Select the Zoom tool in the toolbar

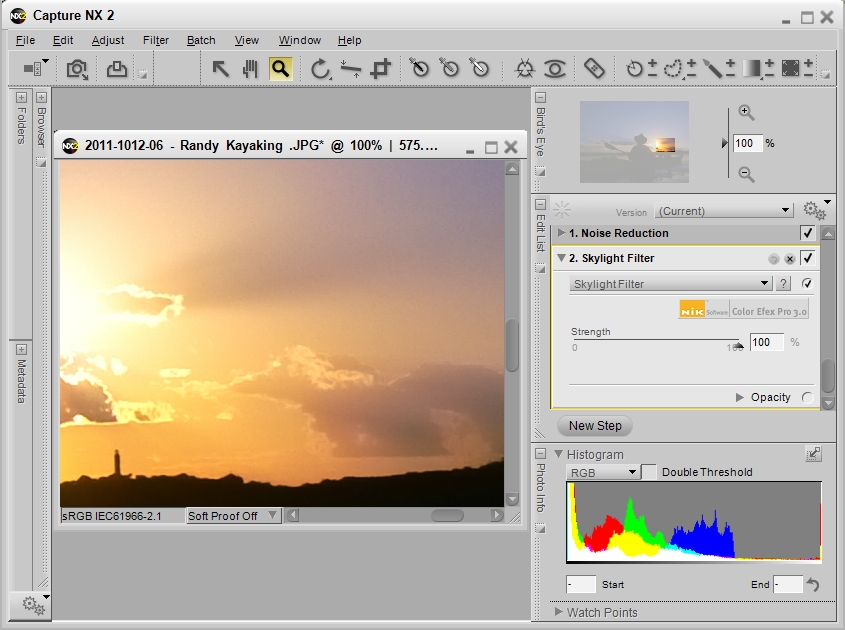279,69
